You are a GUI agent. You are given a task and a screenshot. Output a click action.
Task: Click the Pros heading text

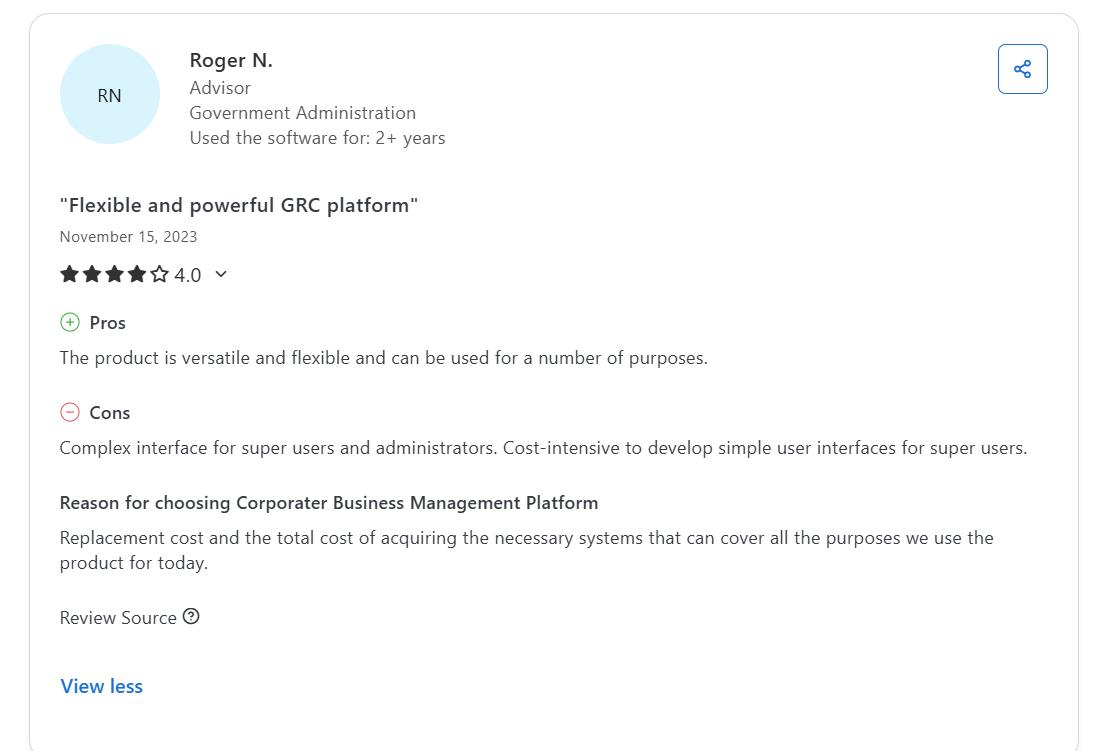coord(108,323)
